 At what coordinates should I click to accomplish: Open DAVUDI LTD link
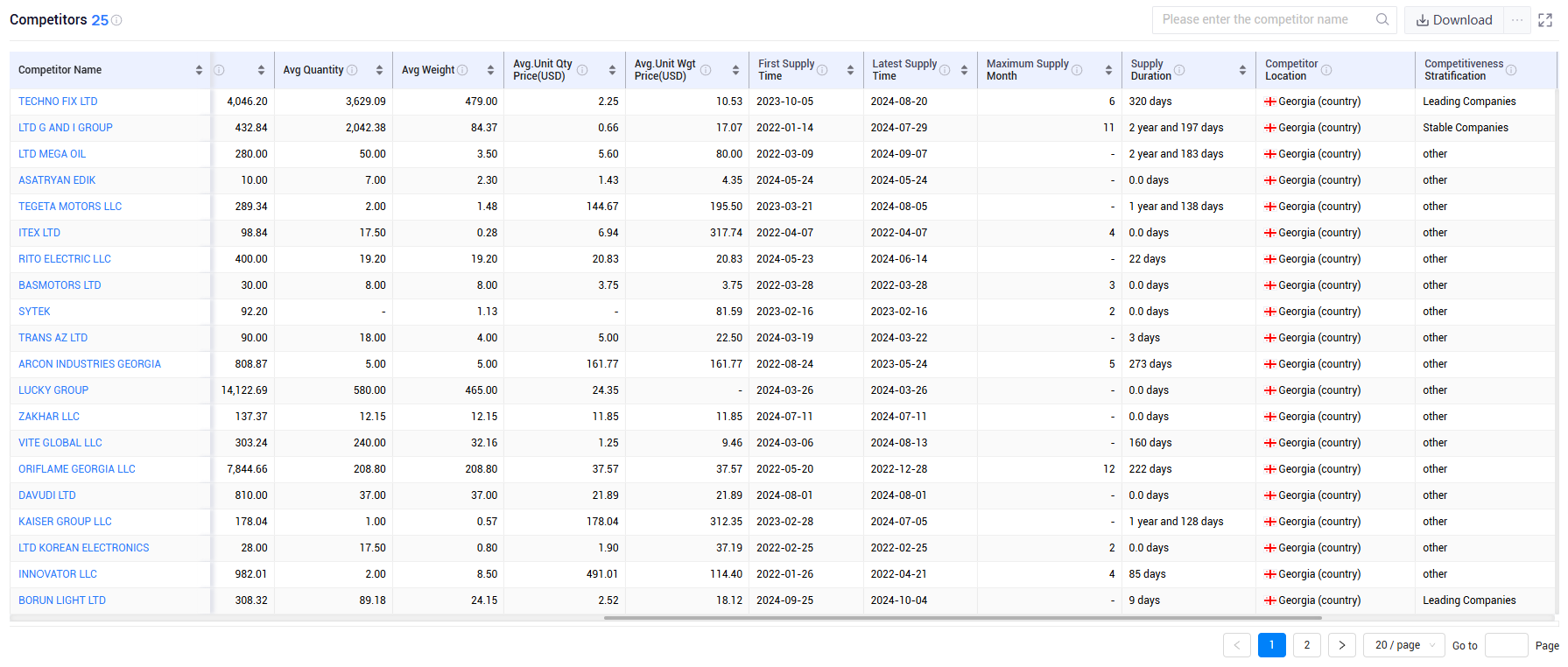pos(47,495)
